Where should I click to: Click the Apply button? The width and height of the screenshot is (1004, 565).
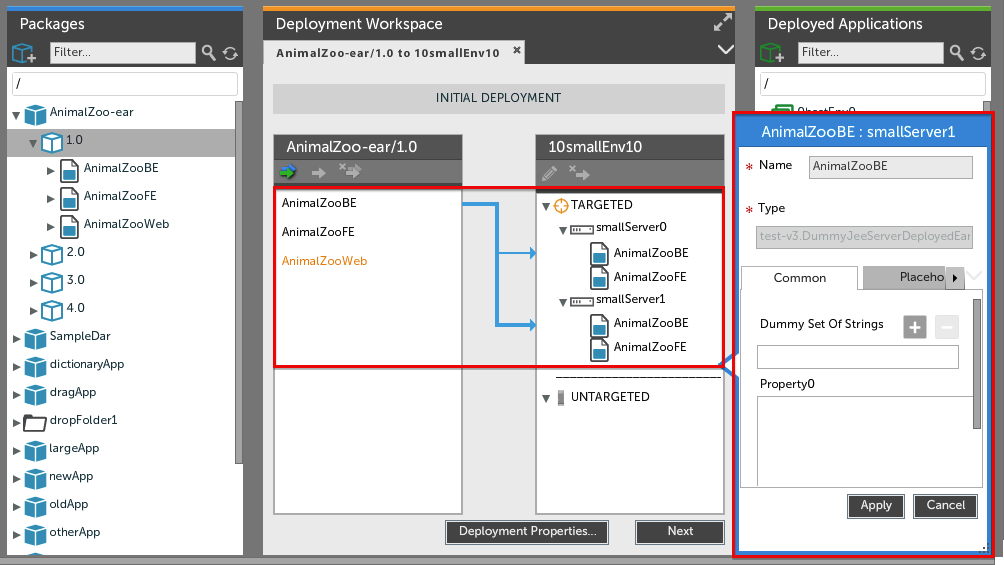tap(876, 506)
